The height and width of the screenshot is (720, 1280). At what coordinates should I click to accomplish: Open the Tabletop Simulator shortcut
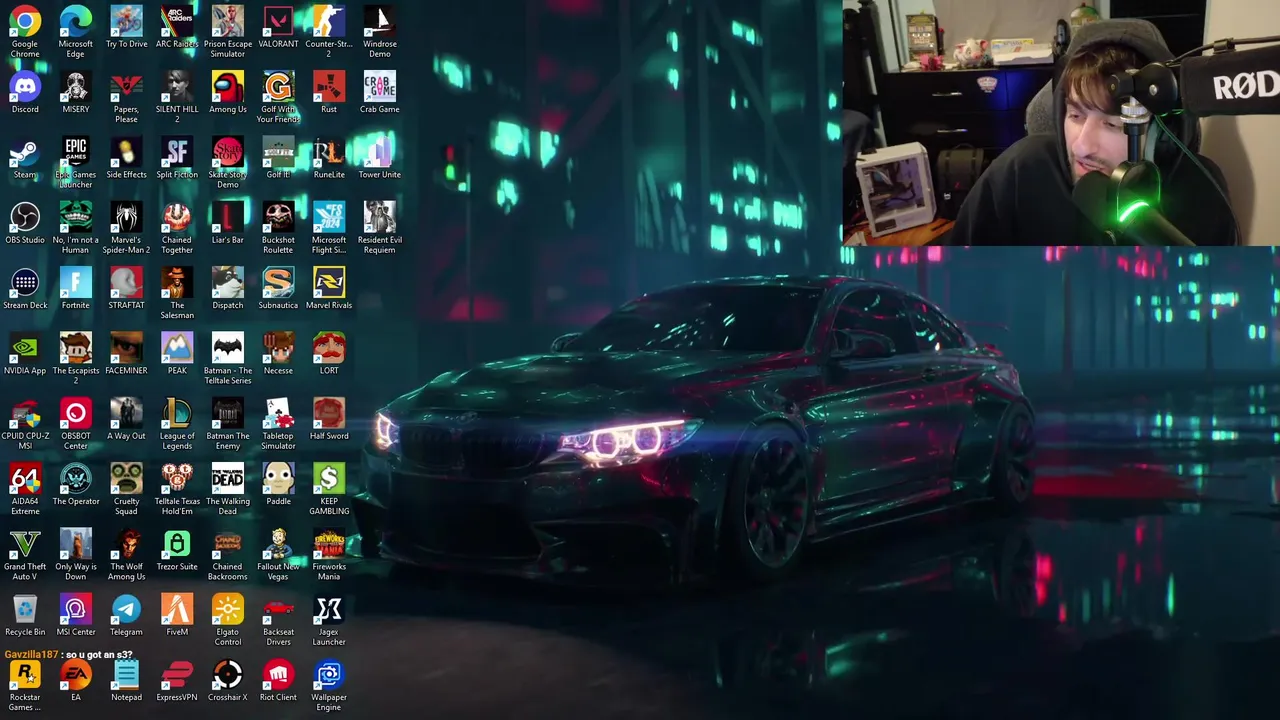click(278, 413)
